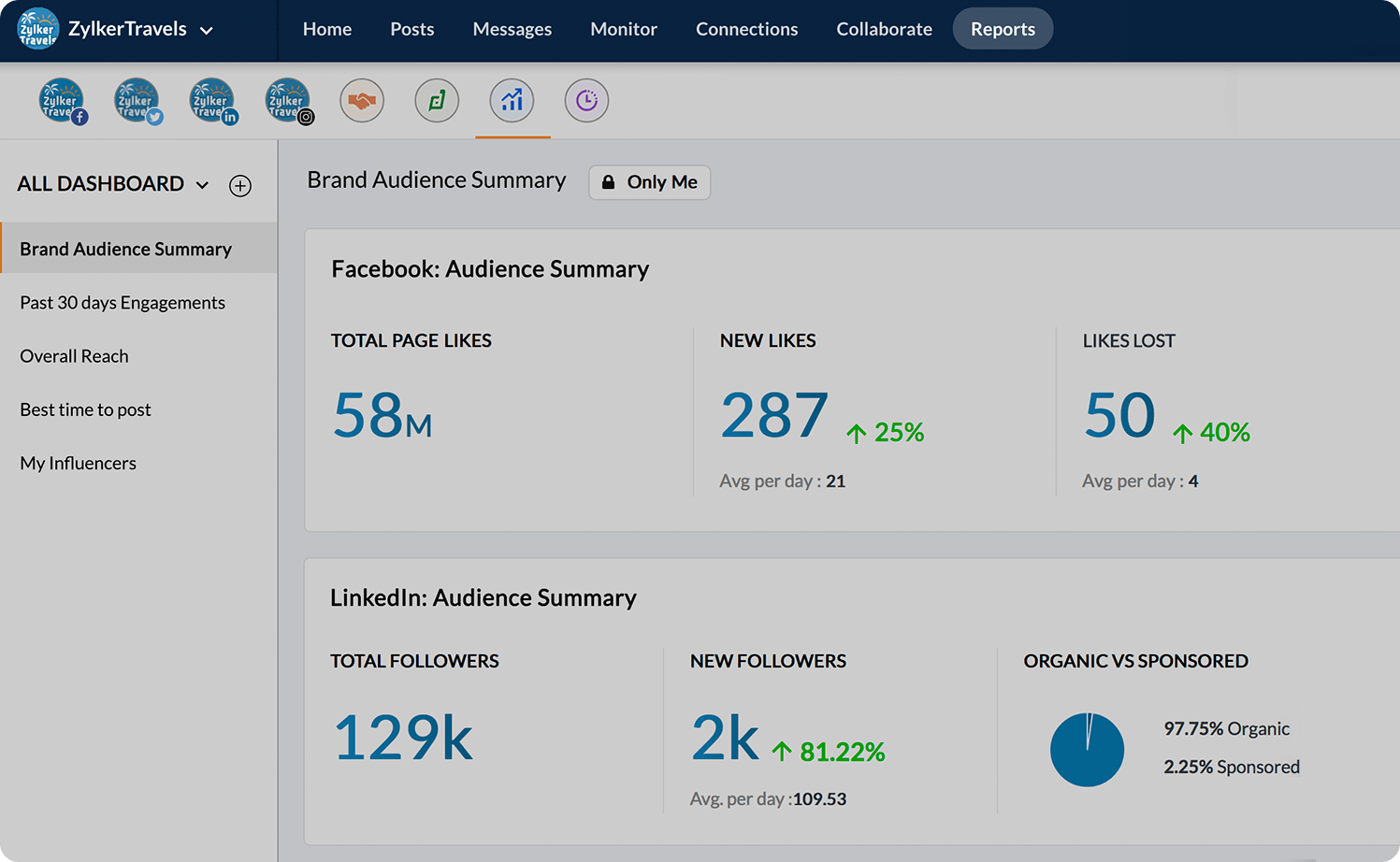This screenshot has height=862, width=1400.
Task: Click the 129k total followers value
Action: pos(403,738)
